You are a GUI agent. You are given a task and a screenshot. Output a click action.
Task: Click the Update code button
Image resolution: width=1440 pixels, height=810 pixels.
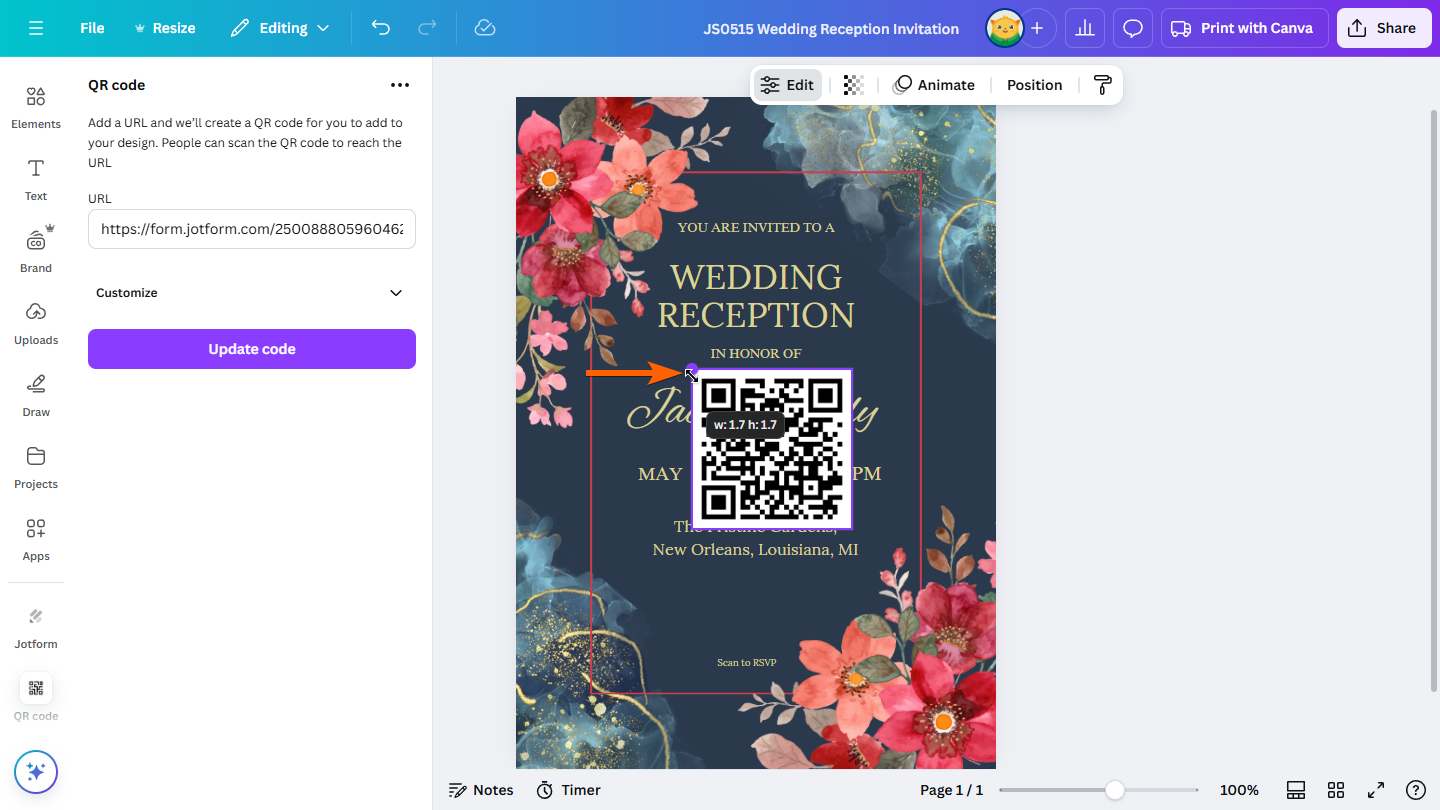click(252, 349)
